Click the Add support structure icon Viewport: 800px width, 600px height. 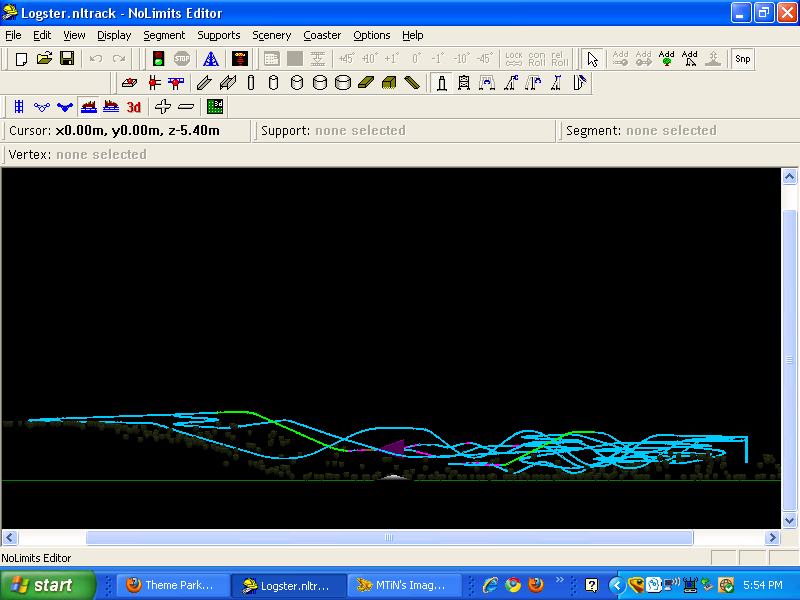[x=690, y=59]
